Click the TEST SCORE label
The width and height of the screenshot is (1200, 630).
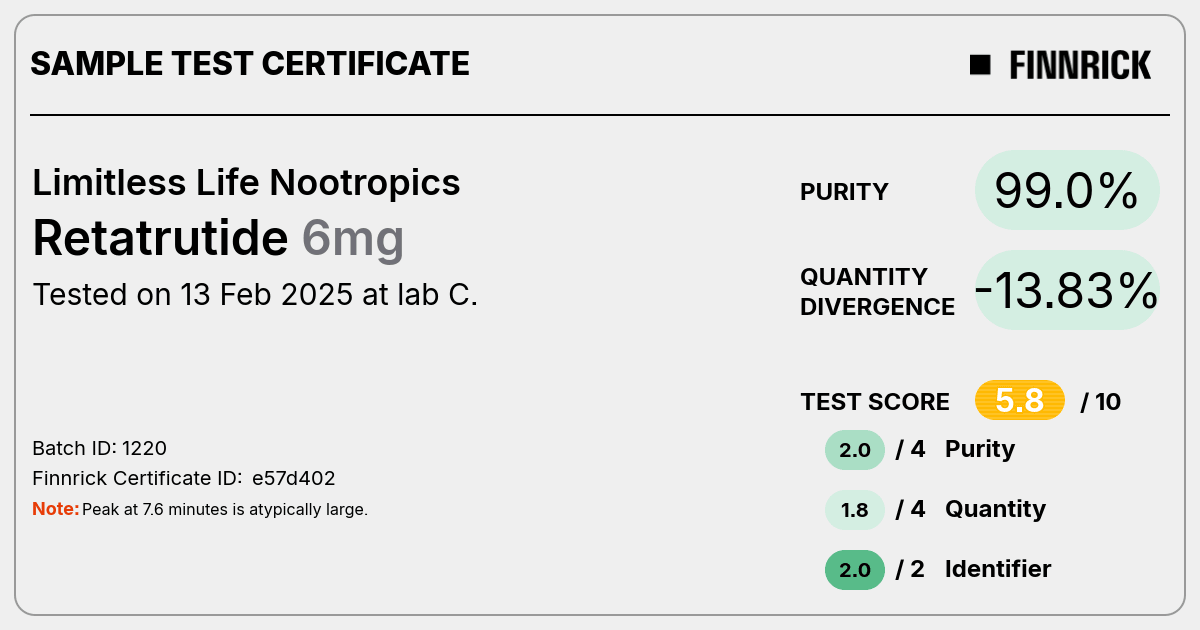[x=875, y=402]
